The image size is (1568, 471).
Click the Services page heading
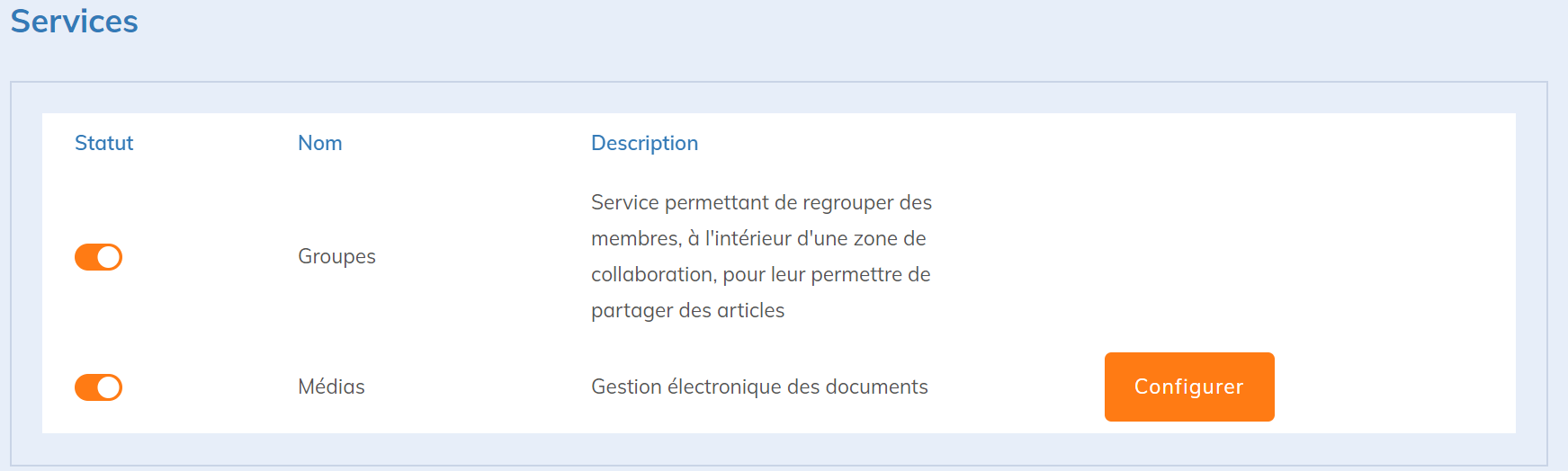point(74,22)
